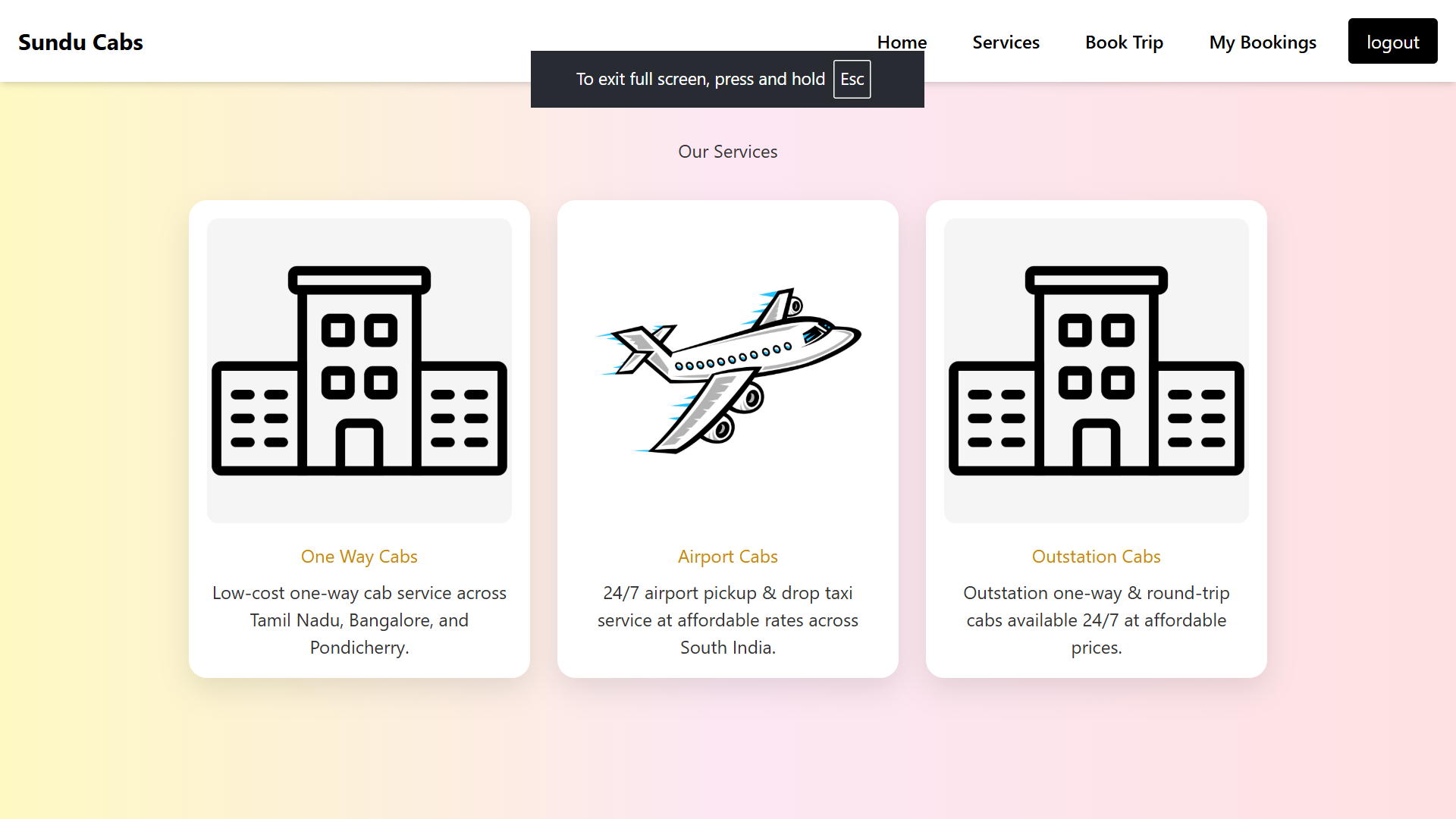Click the grey image panel in One Way card
The width and height of the screenshot is (1456, 819).
click(x=359, y=500)
